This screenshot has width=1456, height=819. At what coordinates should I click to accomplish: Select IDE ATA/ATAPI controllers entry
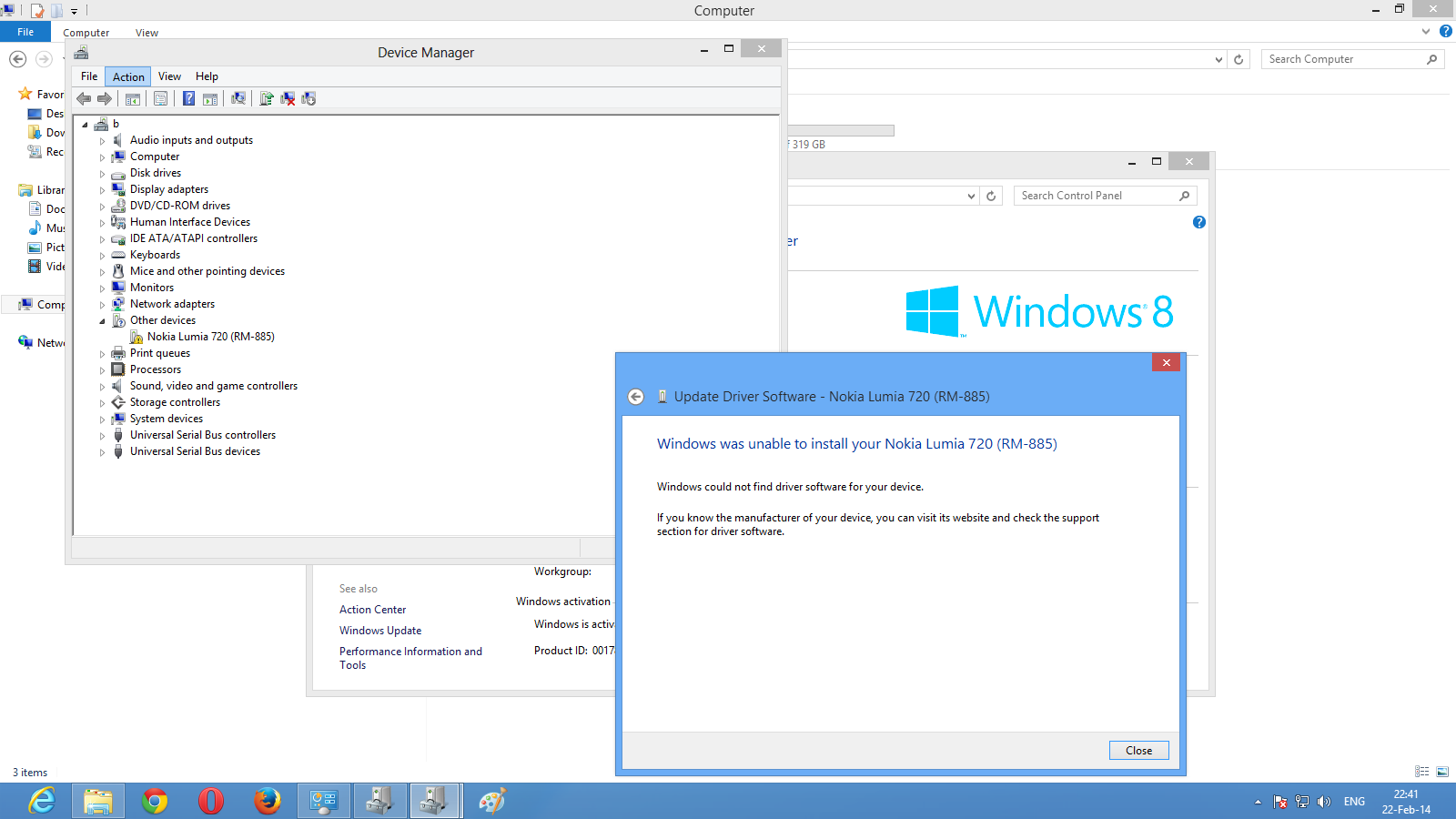click(194, 238)
